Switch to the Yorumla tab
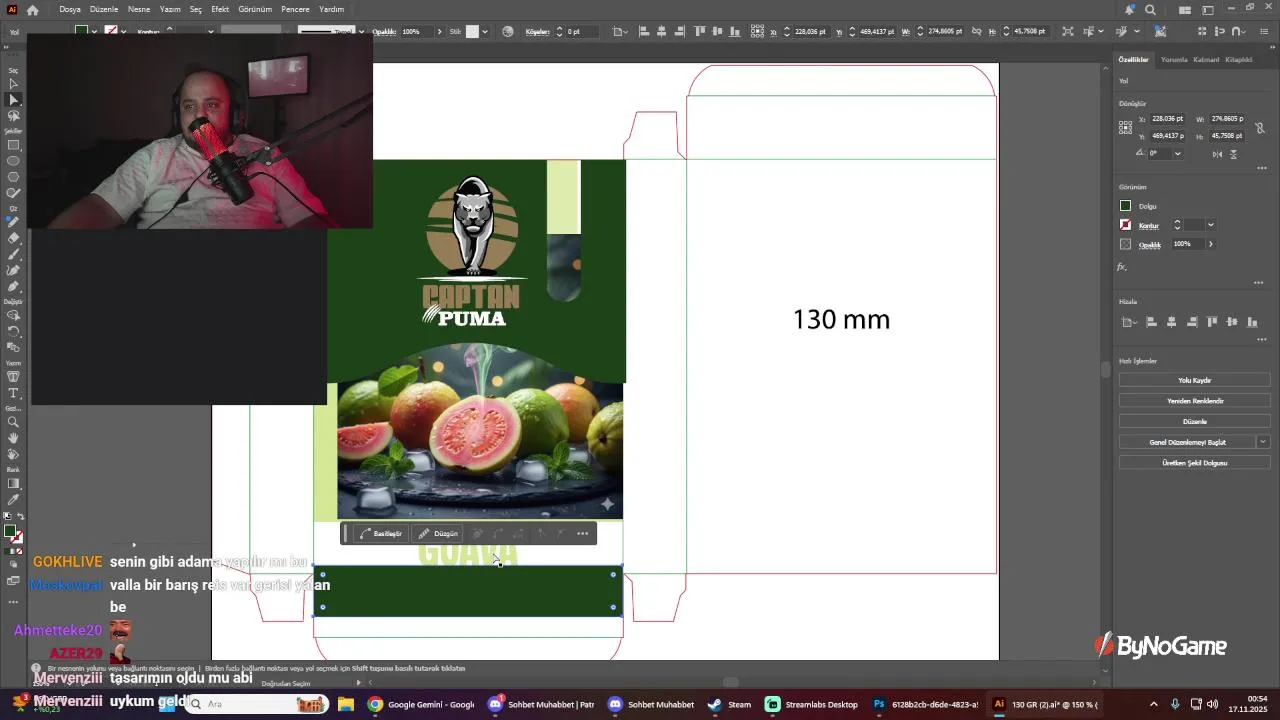This screenshot has width=1280, height=720. pos(1174,59)
